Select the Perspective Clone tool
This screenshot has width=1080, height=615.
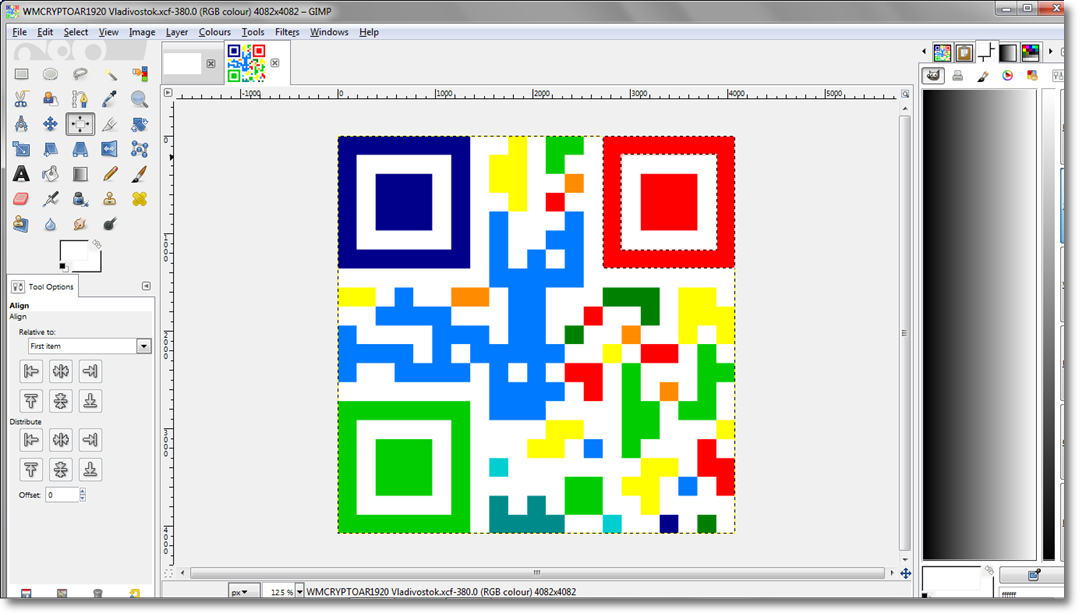[x=21, y=224]
